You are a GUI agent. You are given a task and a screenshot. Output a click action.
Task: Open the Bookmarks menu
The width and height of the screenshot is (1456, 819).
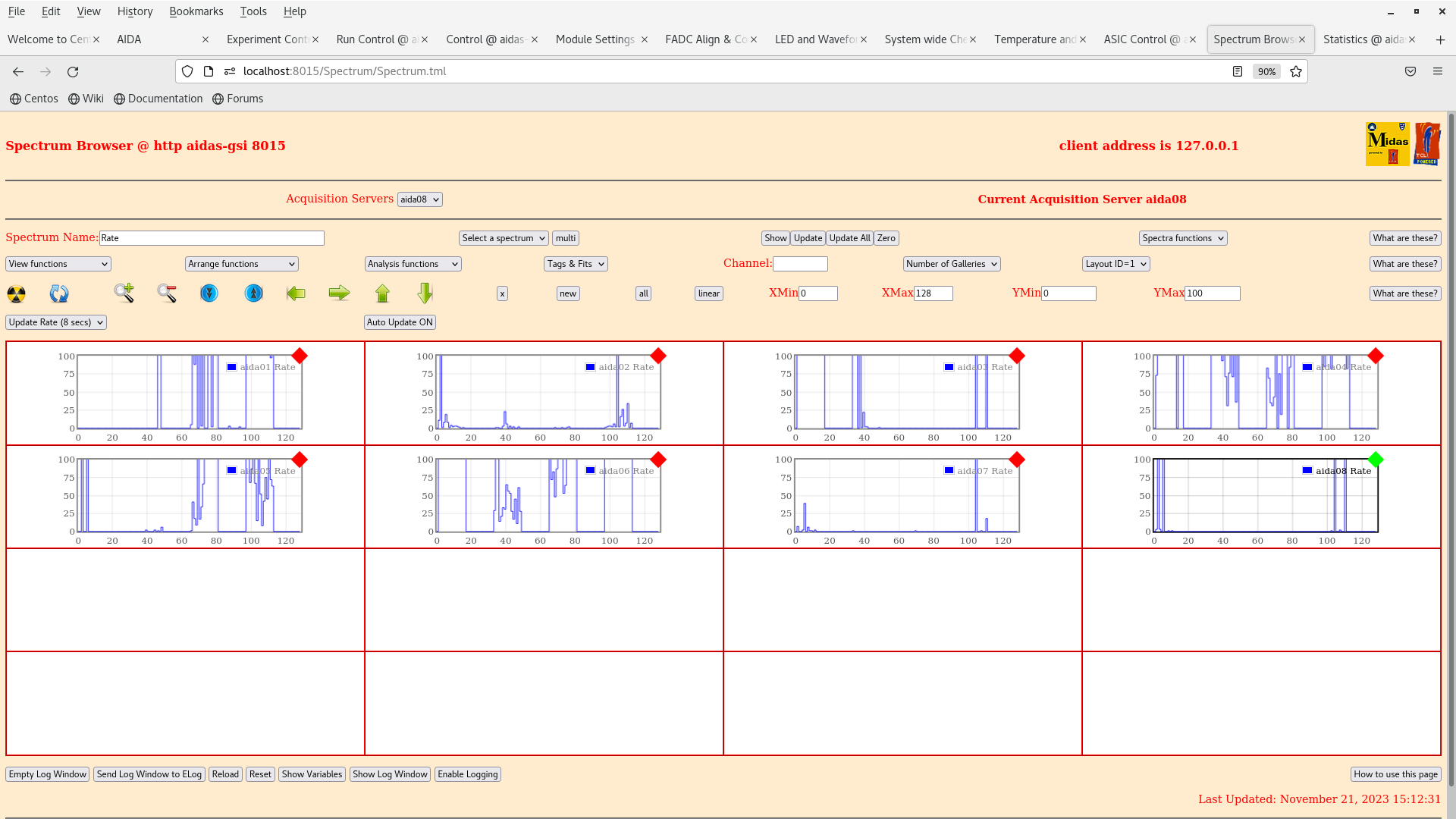click(x=196, y=11)
